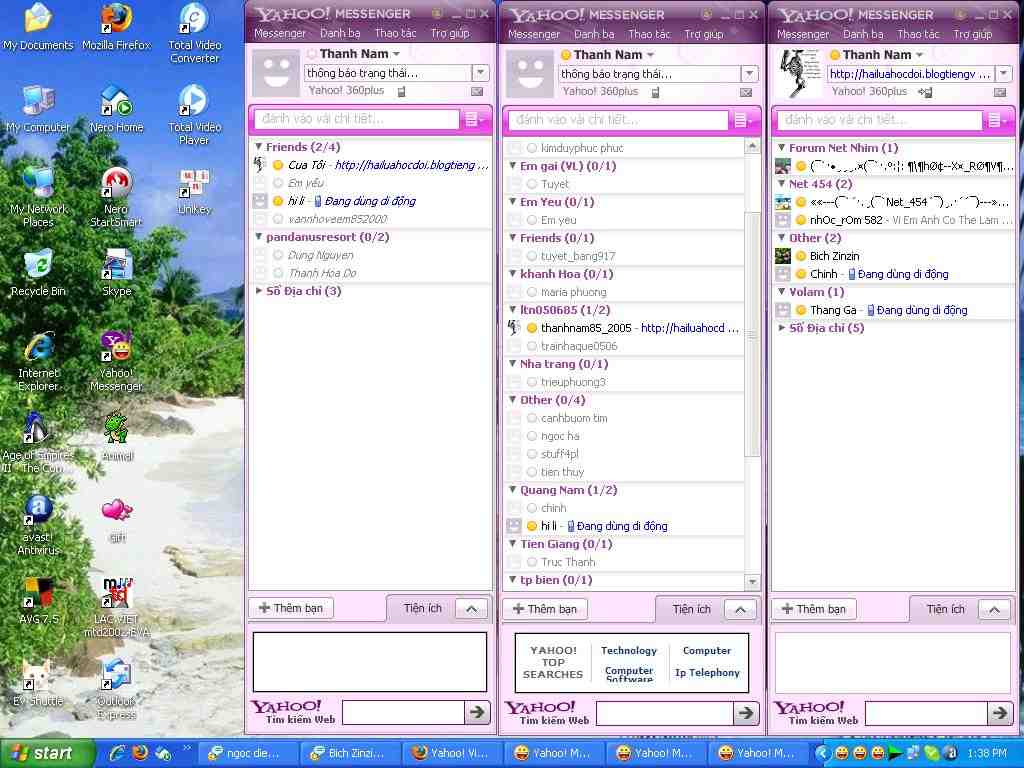Screen dimensions: 1024x768
Task: Open Nero Home desktop icon
Action: [x=116, y=110]
